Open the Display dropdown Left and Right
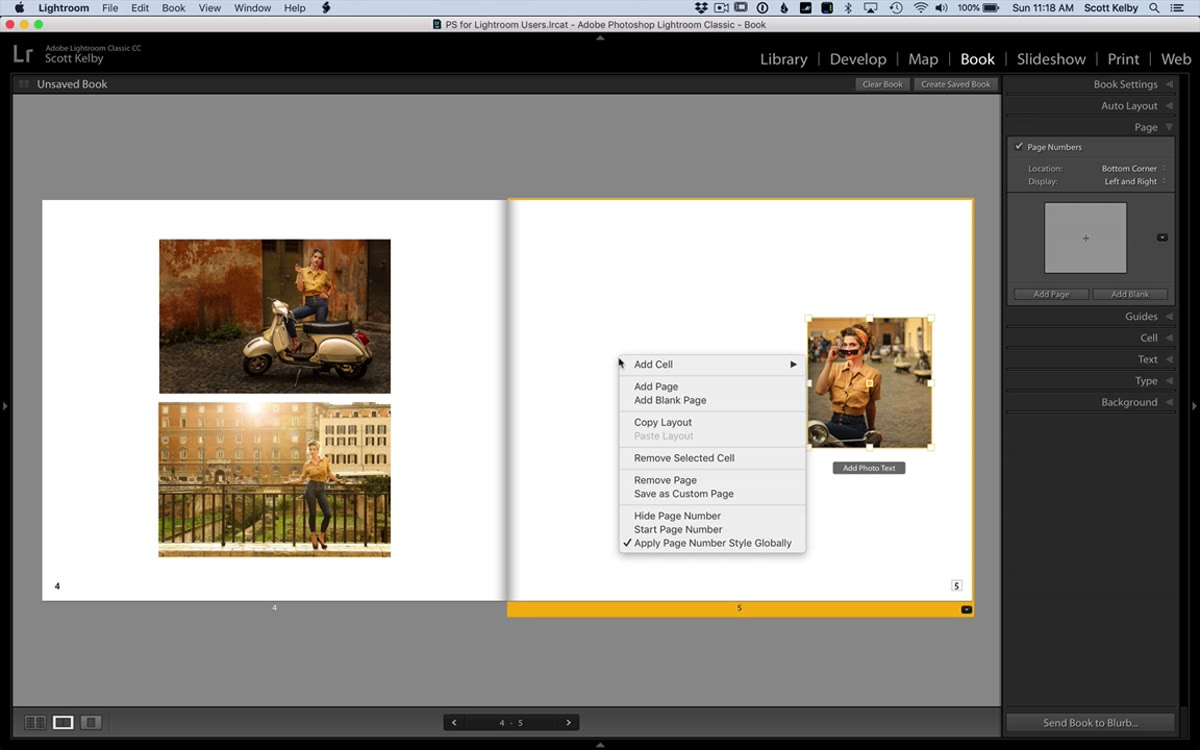 point(1134,182)
